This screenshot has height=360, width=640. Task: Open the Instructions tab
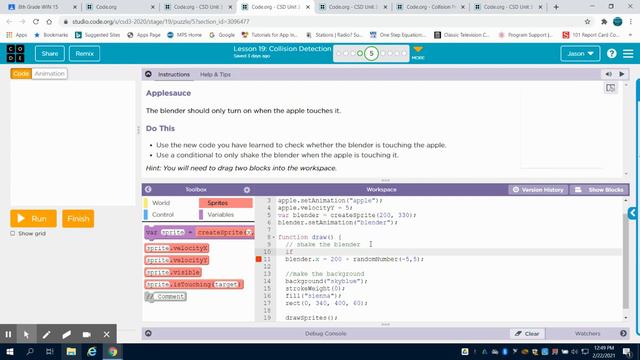tap(174, 74)
